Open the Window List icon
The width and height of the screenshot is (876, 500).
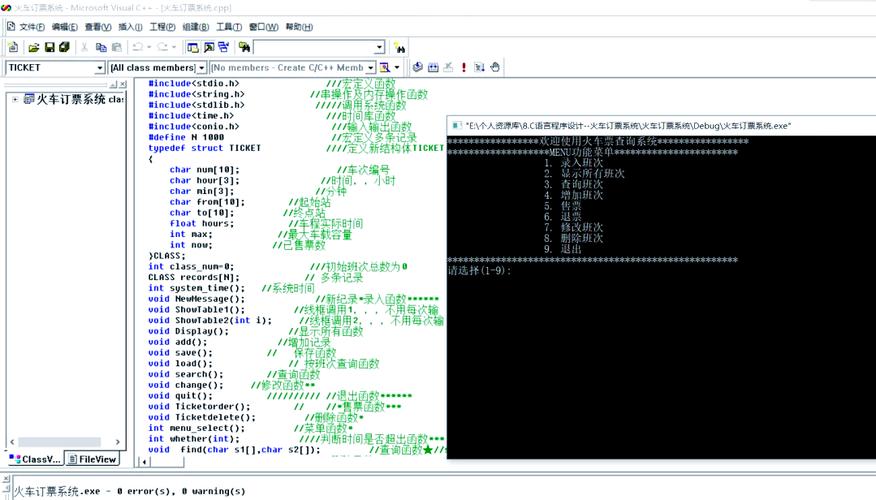pyautogui.click(x=223, y=47)
